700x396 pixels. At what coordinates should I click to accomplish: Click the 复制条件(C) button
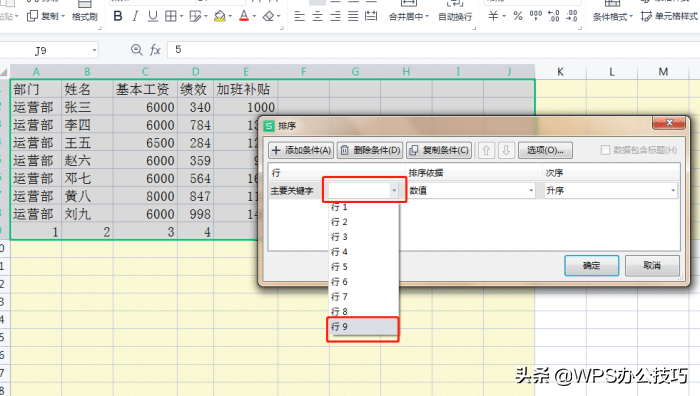[439, 150]
